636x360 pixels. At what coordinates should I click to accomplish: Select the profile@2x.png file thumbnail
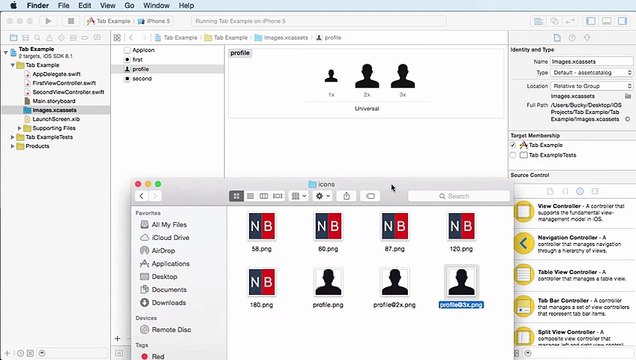point(395,282)
